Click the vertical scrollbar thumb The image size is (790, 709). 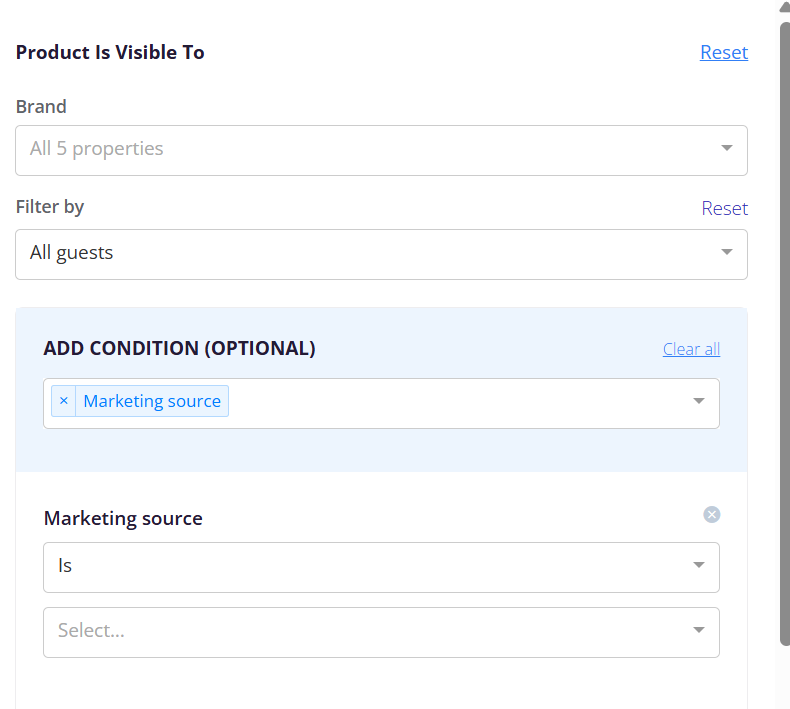(785, 333)
